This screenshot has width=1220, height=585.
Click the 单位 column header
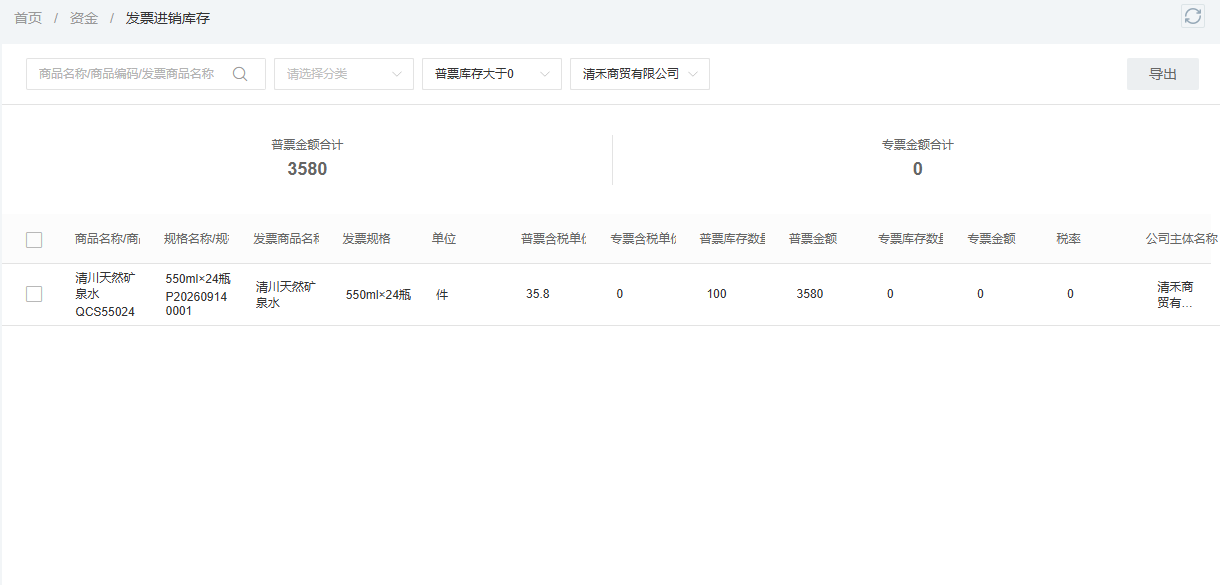point(444,239)
